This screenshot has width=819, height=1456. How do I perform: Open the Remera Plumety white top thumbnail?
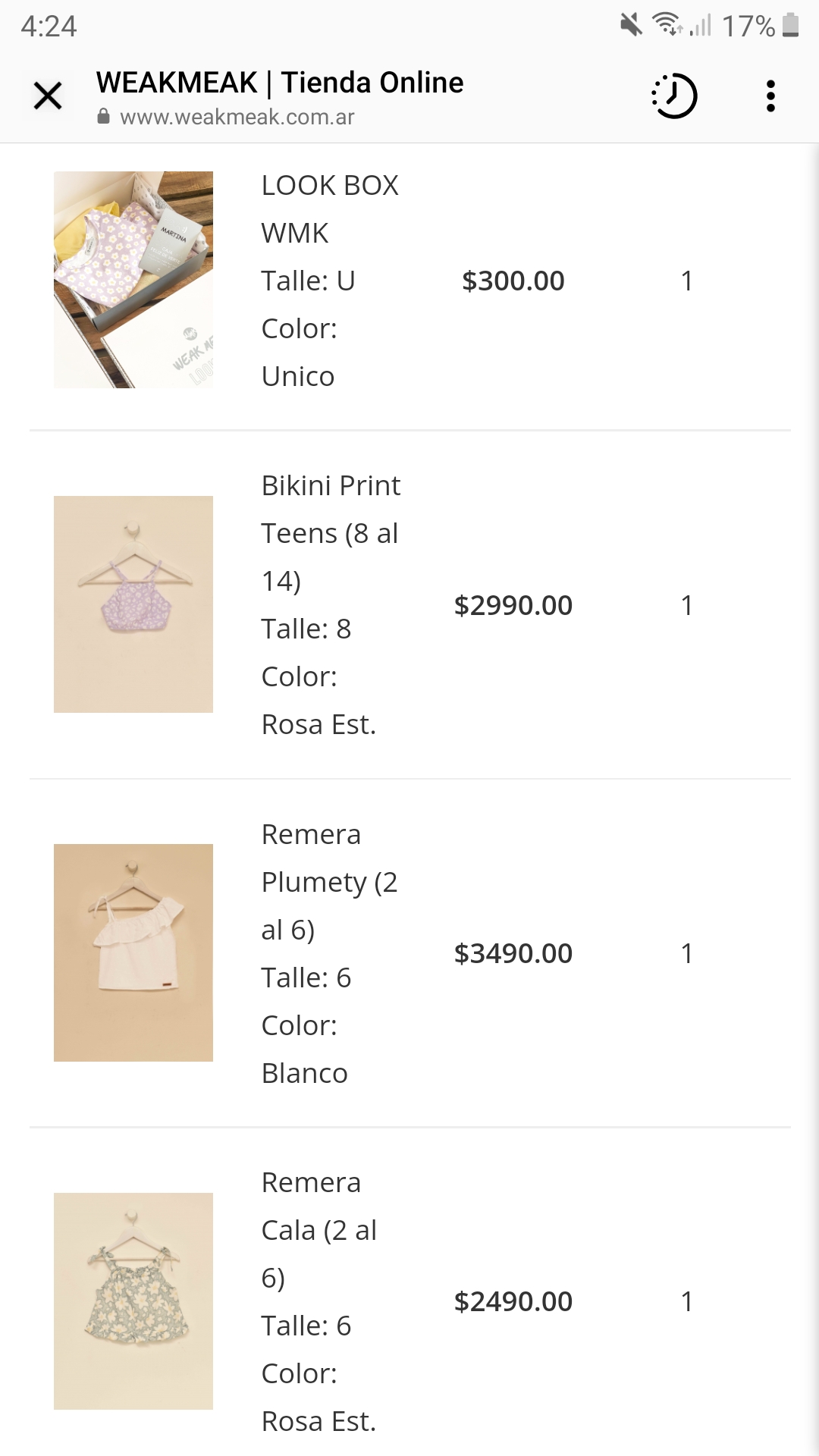[x=133, y=952]
